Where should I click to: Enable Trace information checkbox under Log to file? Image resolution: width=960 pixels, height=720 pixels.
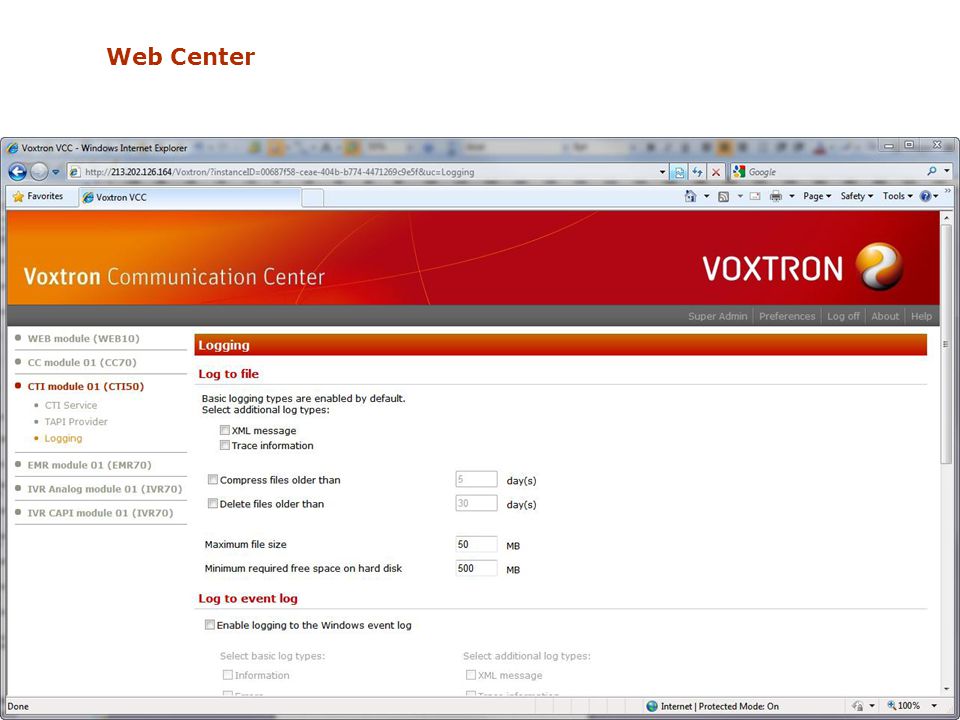coord(225,445)
